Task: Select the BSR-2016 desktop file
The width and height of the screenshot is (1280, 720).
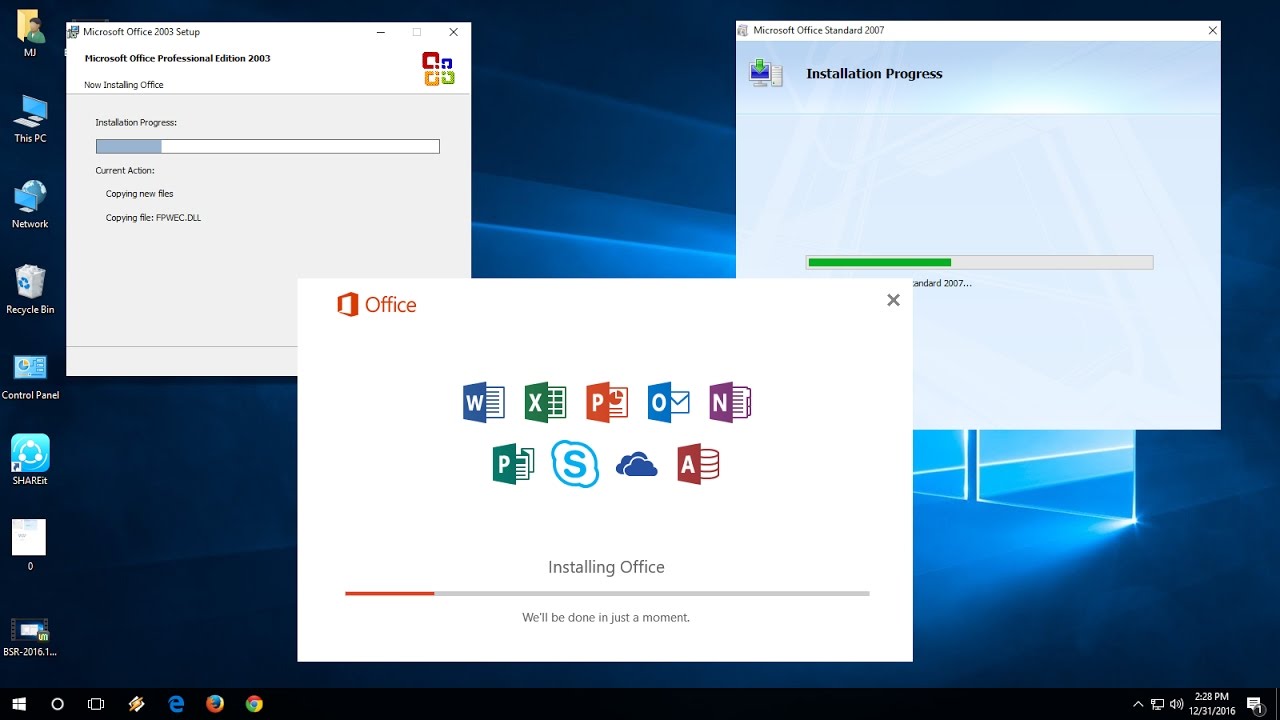Action: [30, 637]
